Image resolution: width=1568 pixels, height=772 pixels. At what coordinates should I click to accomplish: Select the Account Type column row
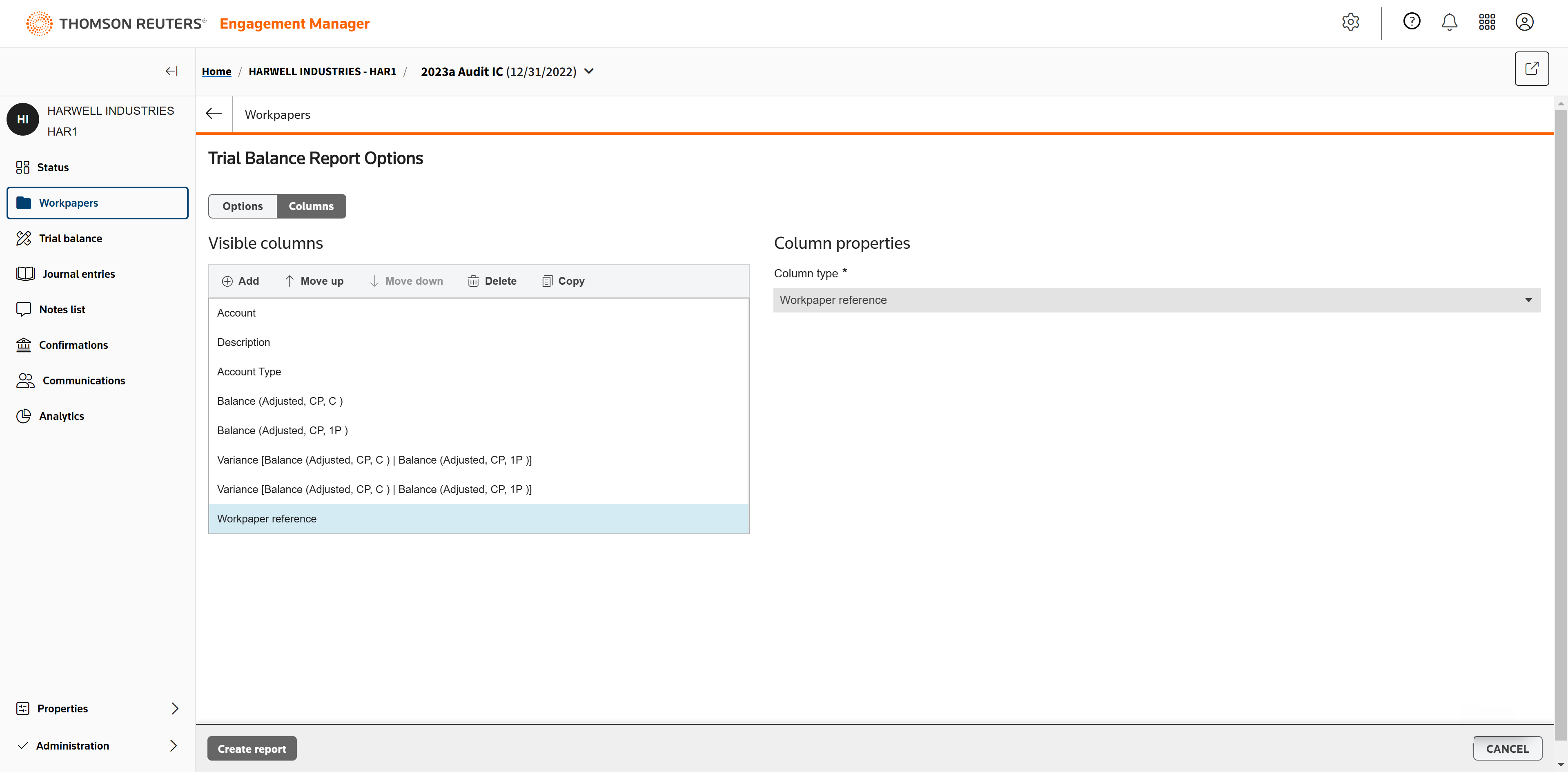pos(249,371)
